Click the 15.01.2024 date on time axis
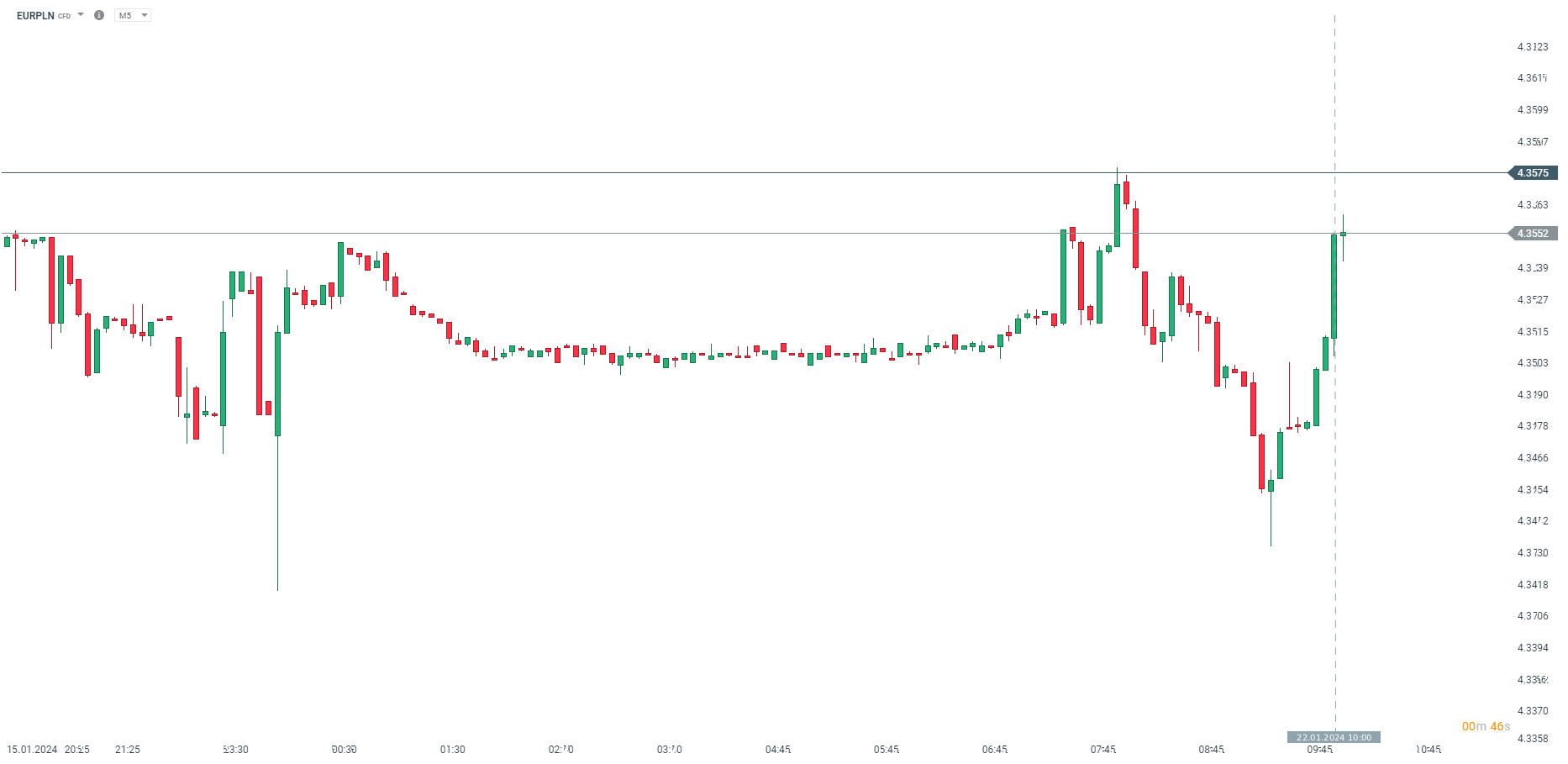 32,749
